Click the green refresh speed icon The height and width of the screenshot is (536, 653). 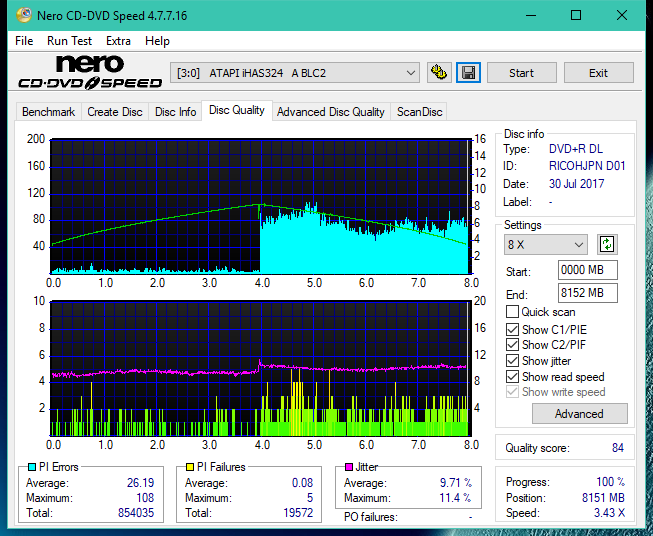607,244
